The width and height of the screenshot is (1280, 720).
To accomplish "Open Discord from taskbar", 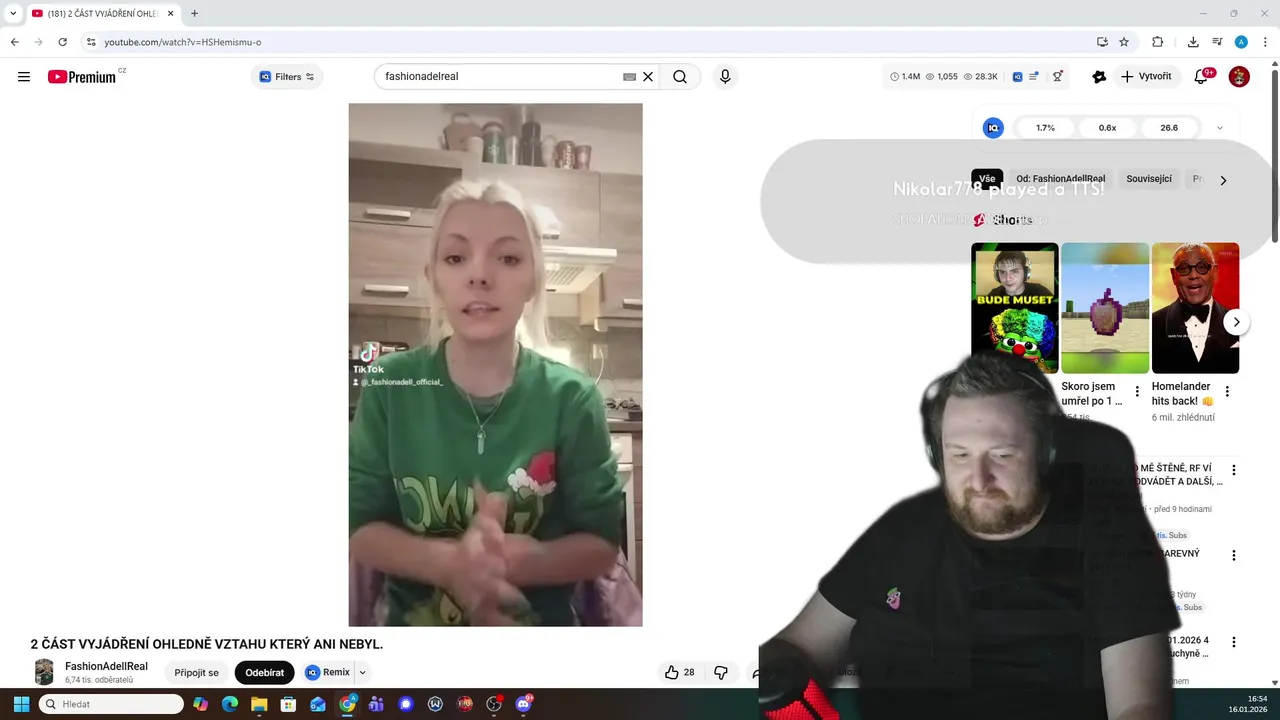I will [x=523, y=704].
